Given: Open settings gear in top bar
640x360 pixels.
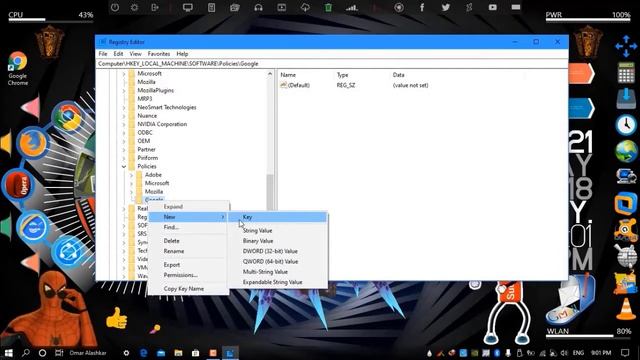Looking at the screenshot, I should coord(134,7).
